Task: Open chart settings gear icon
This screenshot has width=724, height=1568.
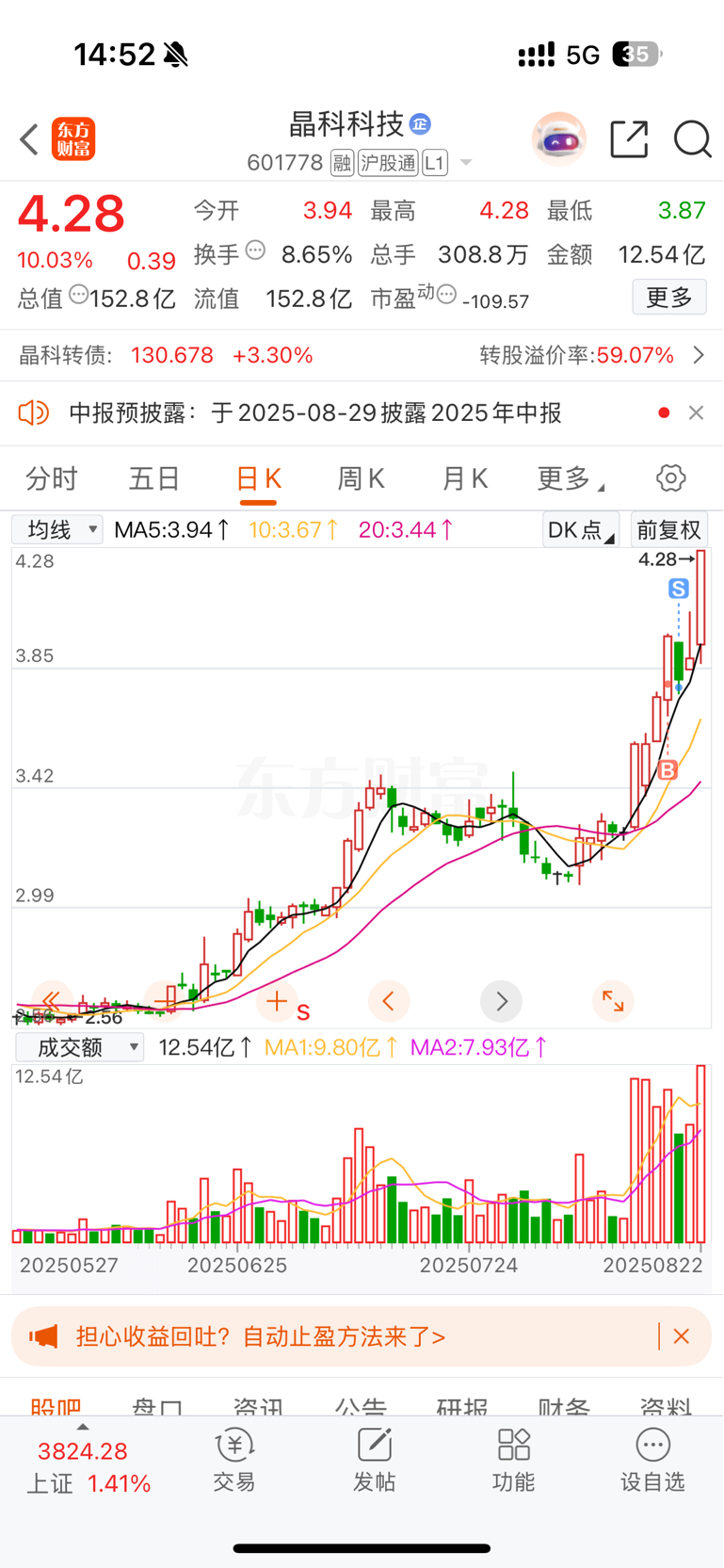Action: (671, 478)
